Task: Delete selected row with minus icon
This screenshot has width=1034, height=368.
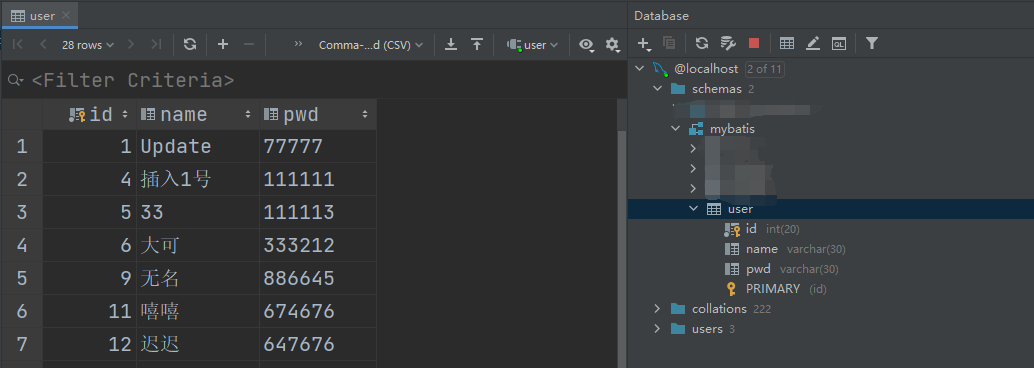Action: pyautogui.click(x=249, y=44)
